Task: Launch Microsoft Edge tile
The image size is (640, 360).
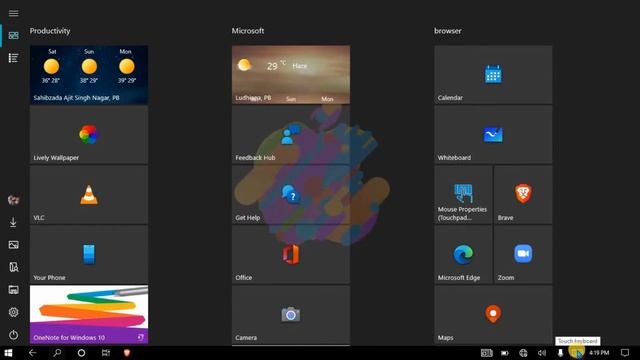Action: click(x=463, y=254)
